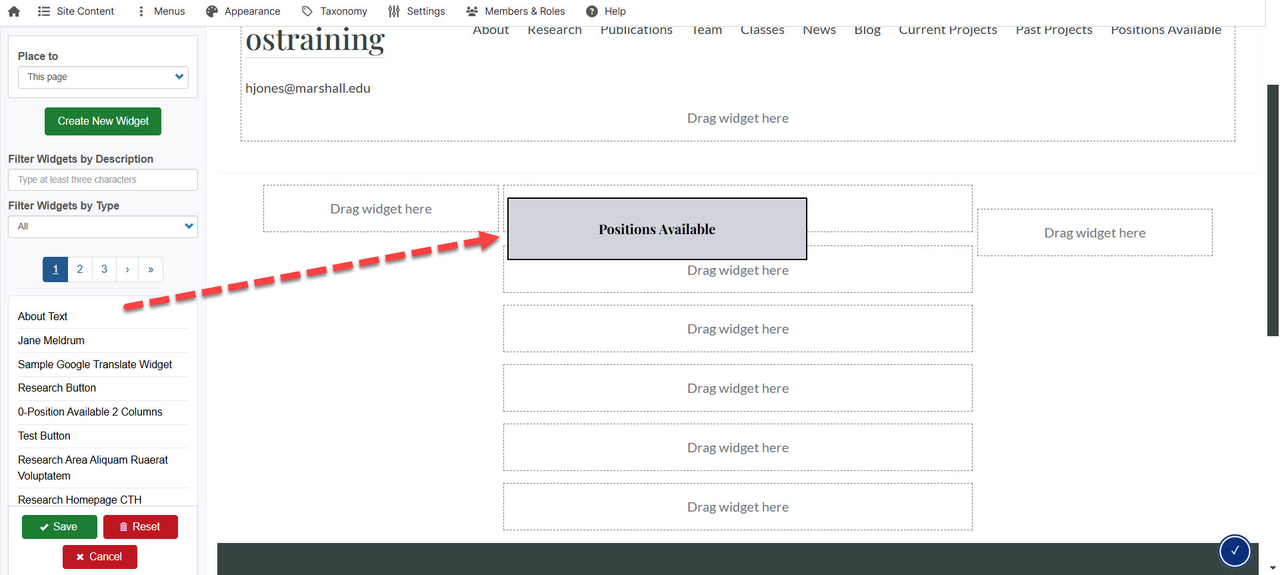1280x575 pixels.
Task: Save the widget layout
Action: tap(59, 527)
